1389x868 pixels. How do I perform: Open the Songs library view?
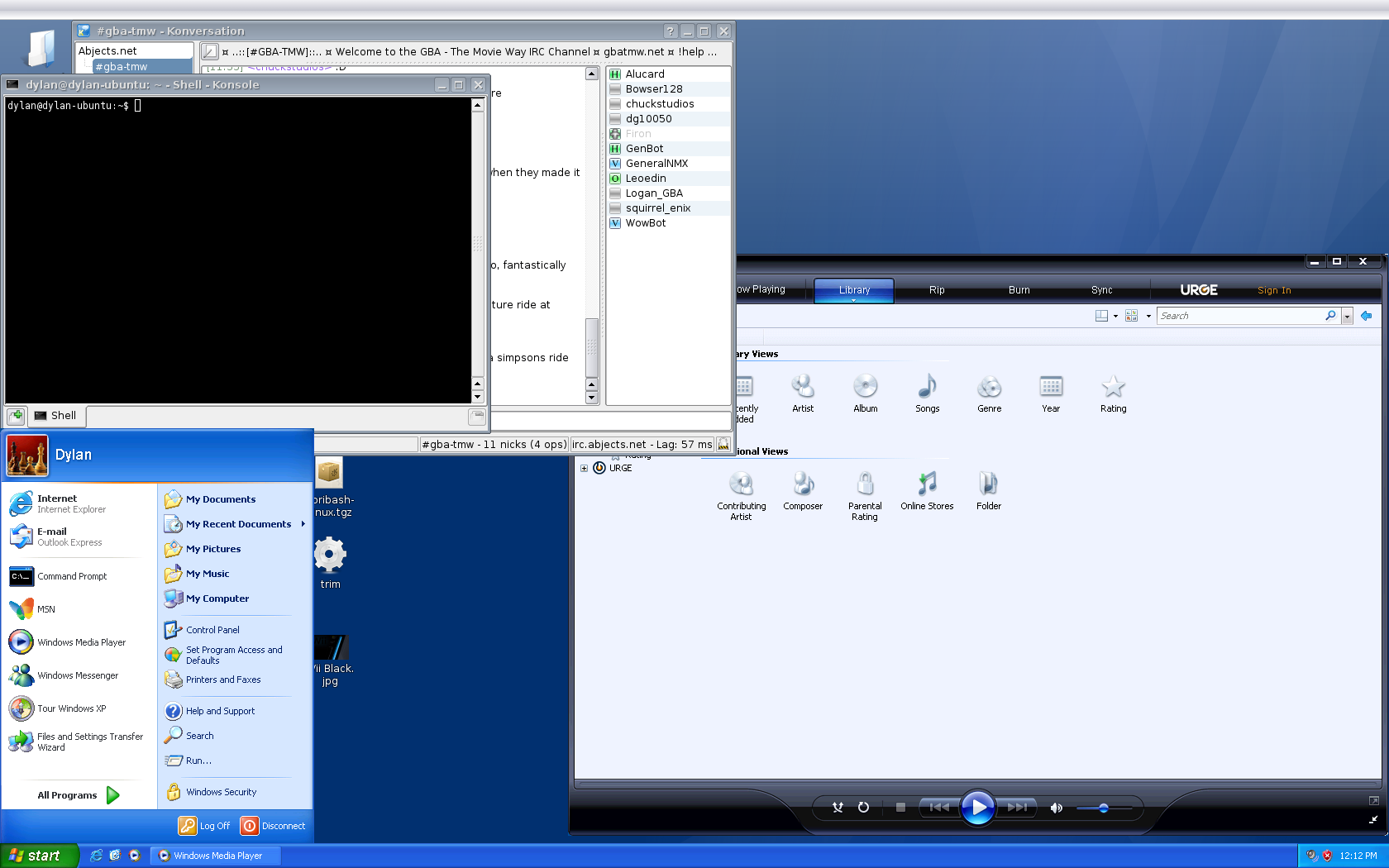click(x=927, y=388)
